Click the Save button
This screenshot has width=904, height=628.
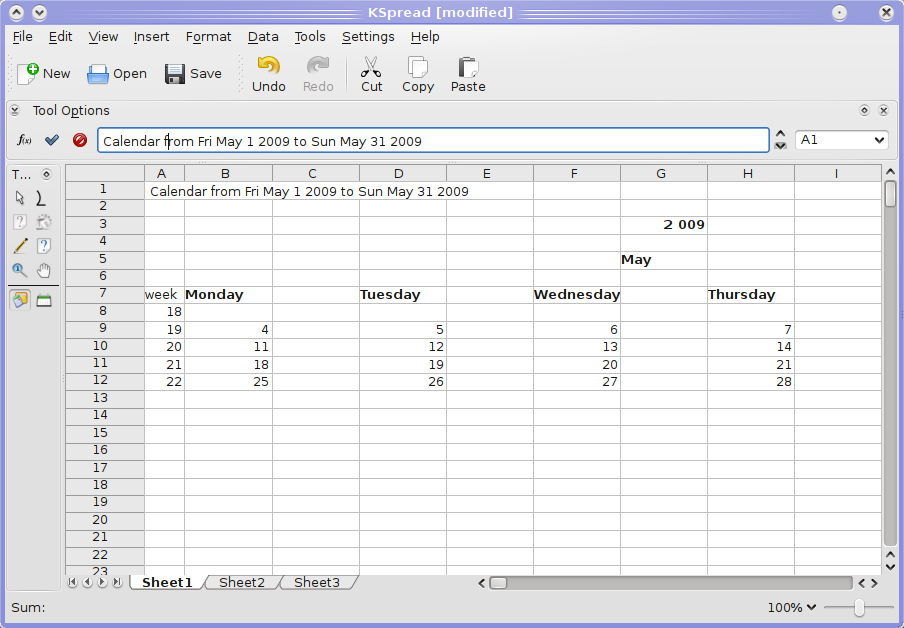(193, 74)
